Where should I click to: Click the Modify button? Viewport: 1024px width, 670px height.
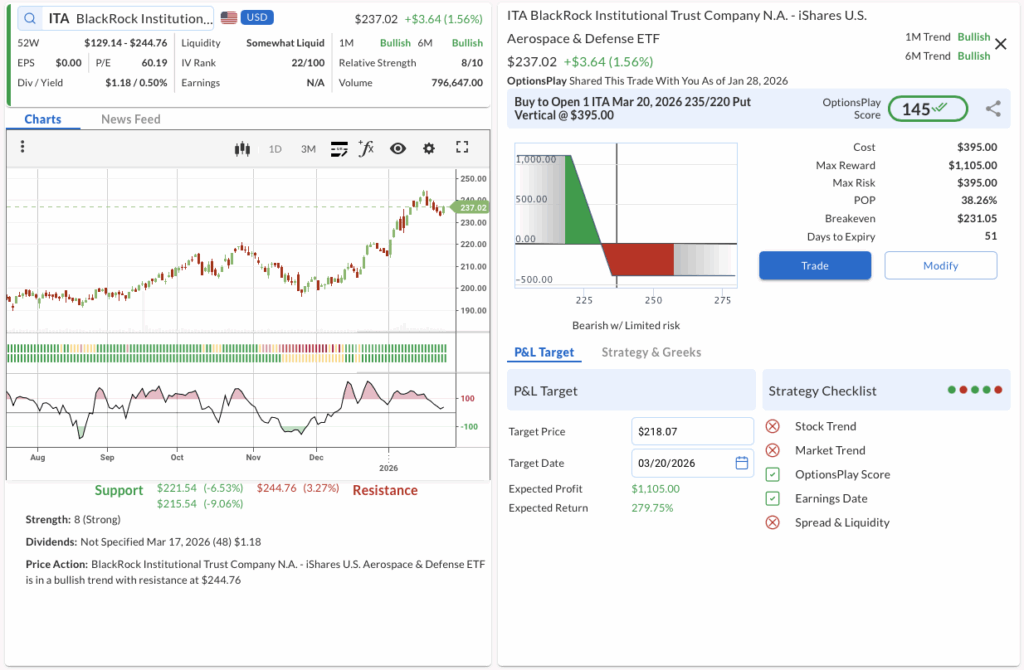[940, 266]
